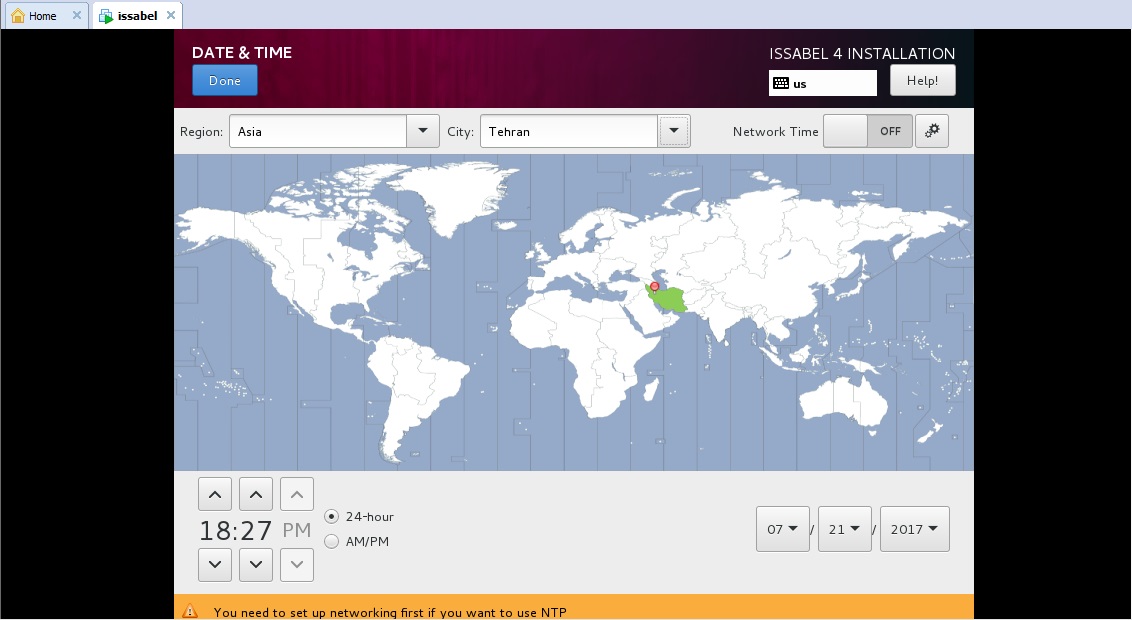Click the DATE & TIME heading
Viewport: 1132px width, 620px height.
click(242, 53)
